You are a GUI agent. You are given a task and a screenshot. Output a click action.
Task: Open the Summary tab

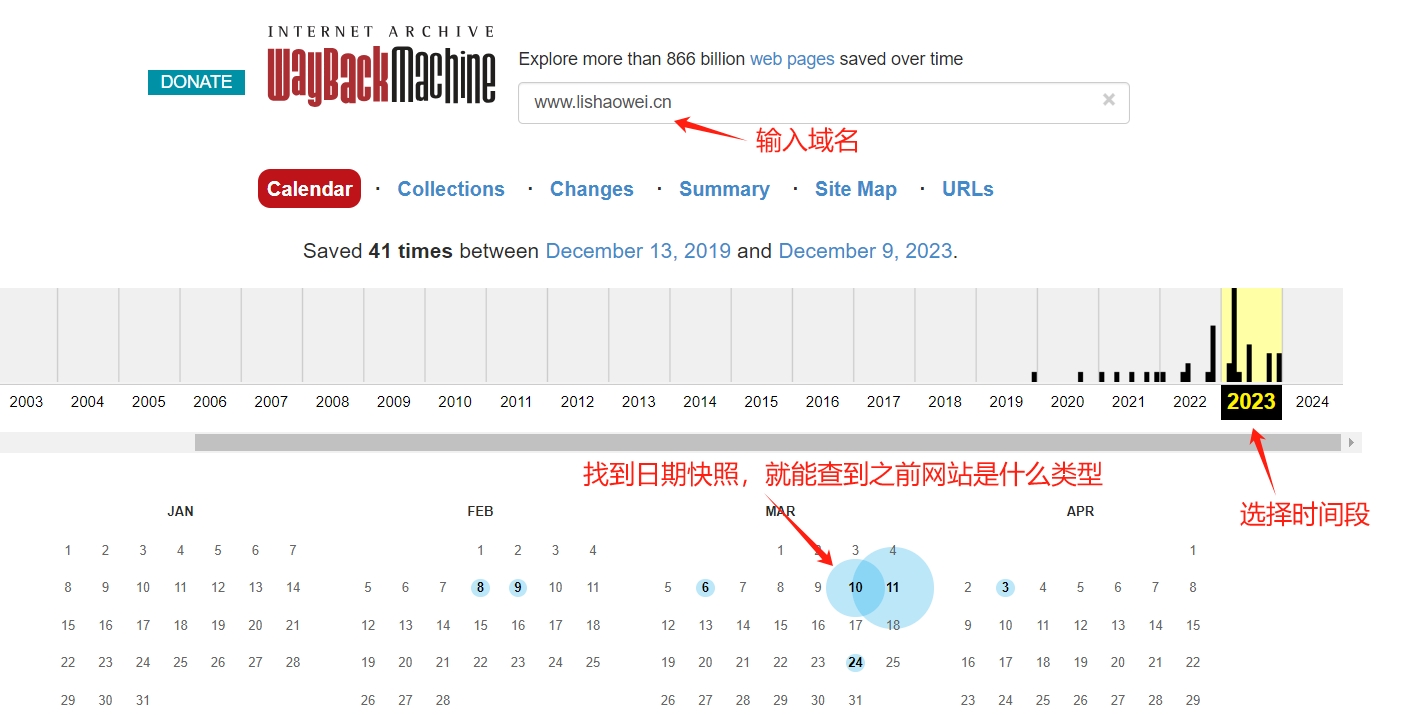(724, 188)
